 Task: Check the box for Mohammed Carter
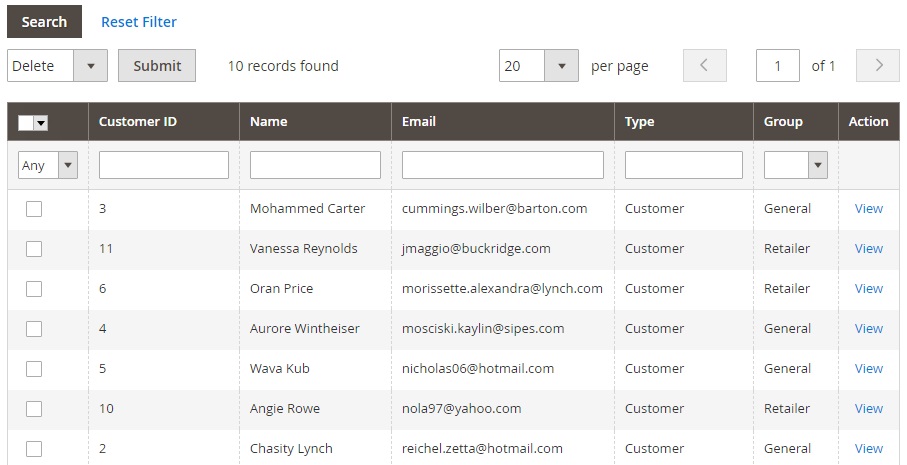[34, 209]
